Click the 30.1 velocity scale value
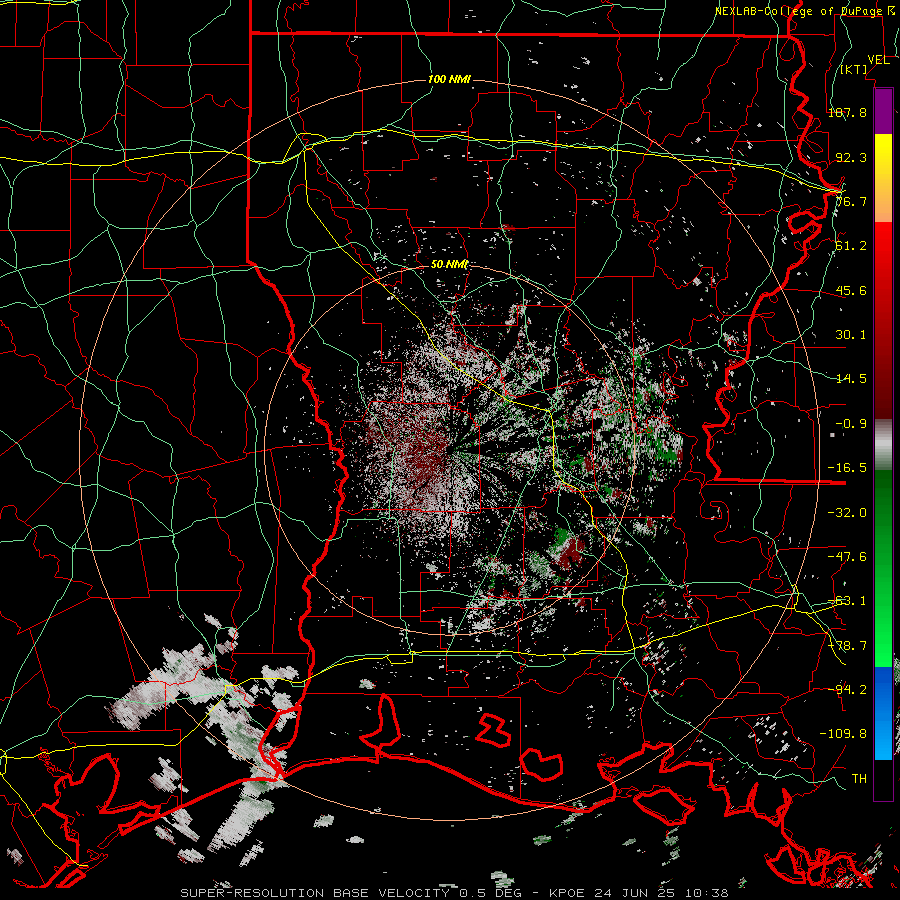This screenshot has height=900, width=900. click(x=851, y=335)
